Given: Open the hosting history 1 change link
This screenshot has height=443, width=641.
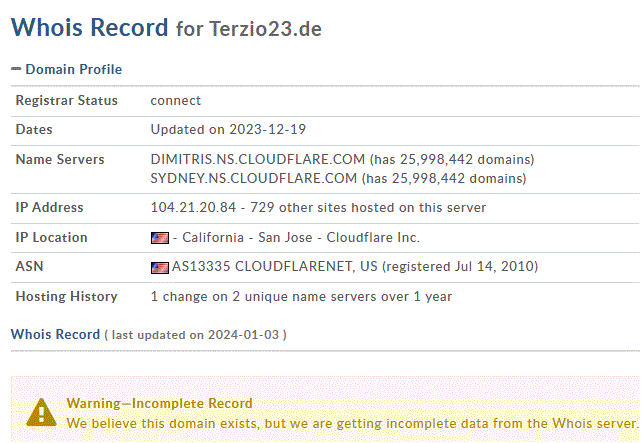Looking at the screenshot, I should point(301,296).
